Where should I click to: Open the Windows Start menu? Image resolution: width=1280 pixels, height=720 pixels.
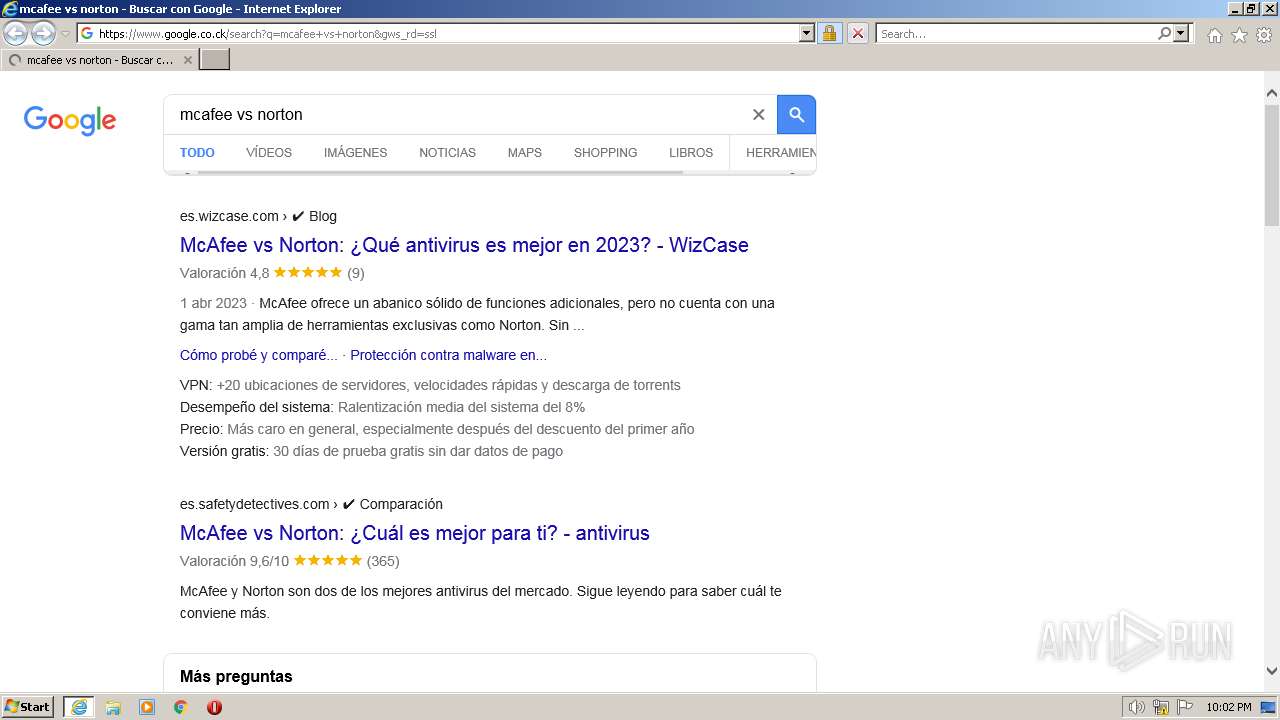[x=28, y=707]
